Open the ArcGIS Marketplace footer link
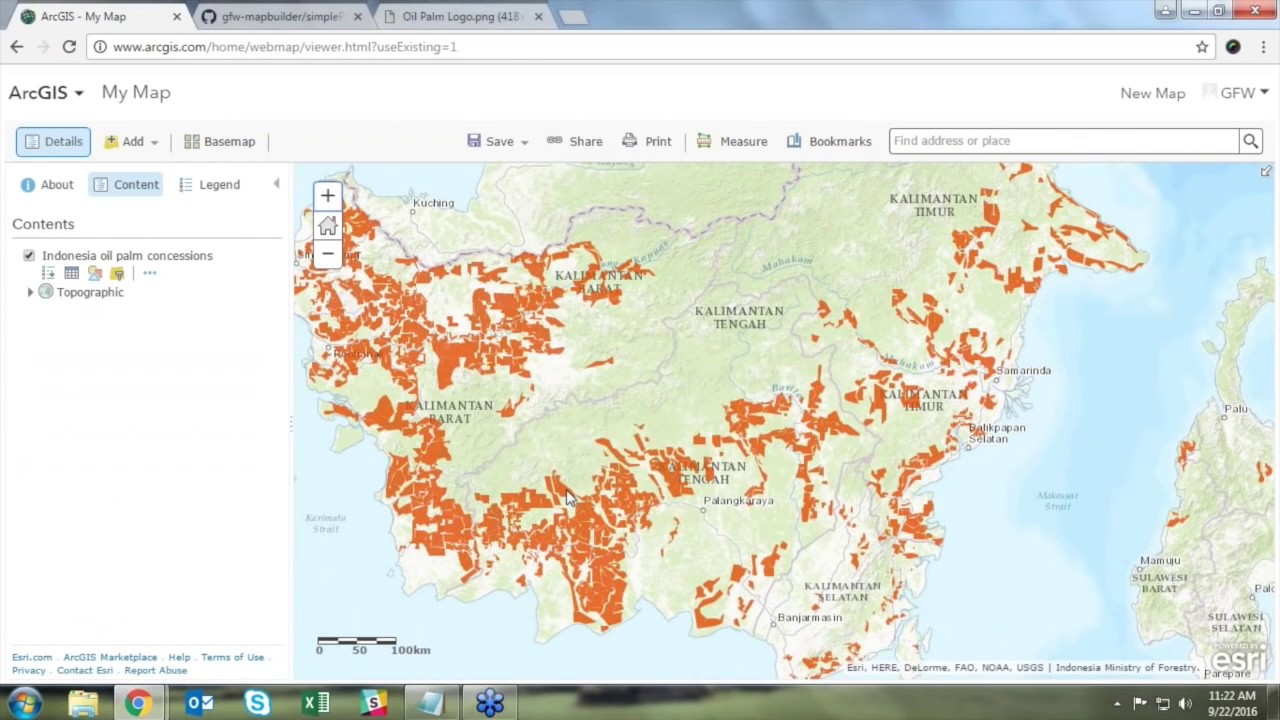The width and height of the screenshot is (1280, 720). tap(110, 657)
